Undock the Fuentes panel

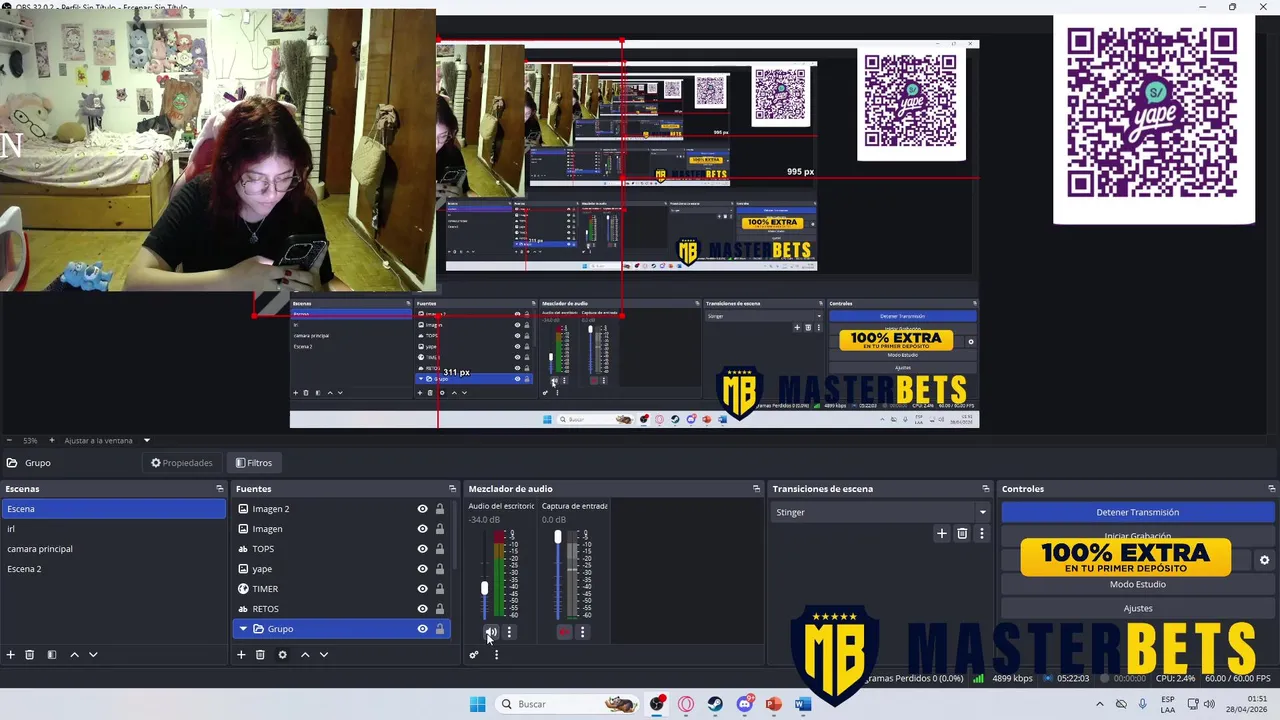click(x=452, y=489)
